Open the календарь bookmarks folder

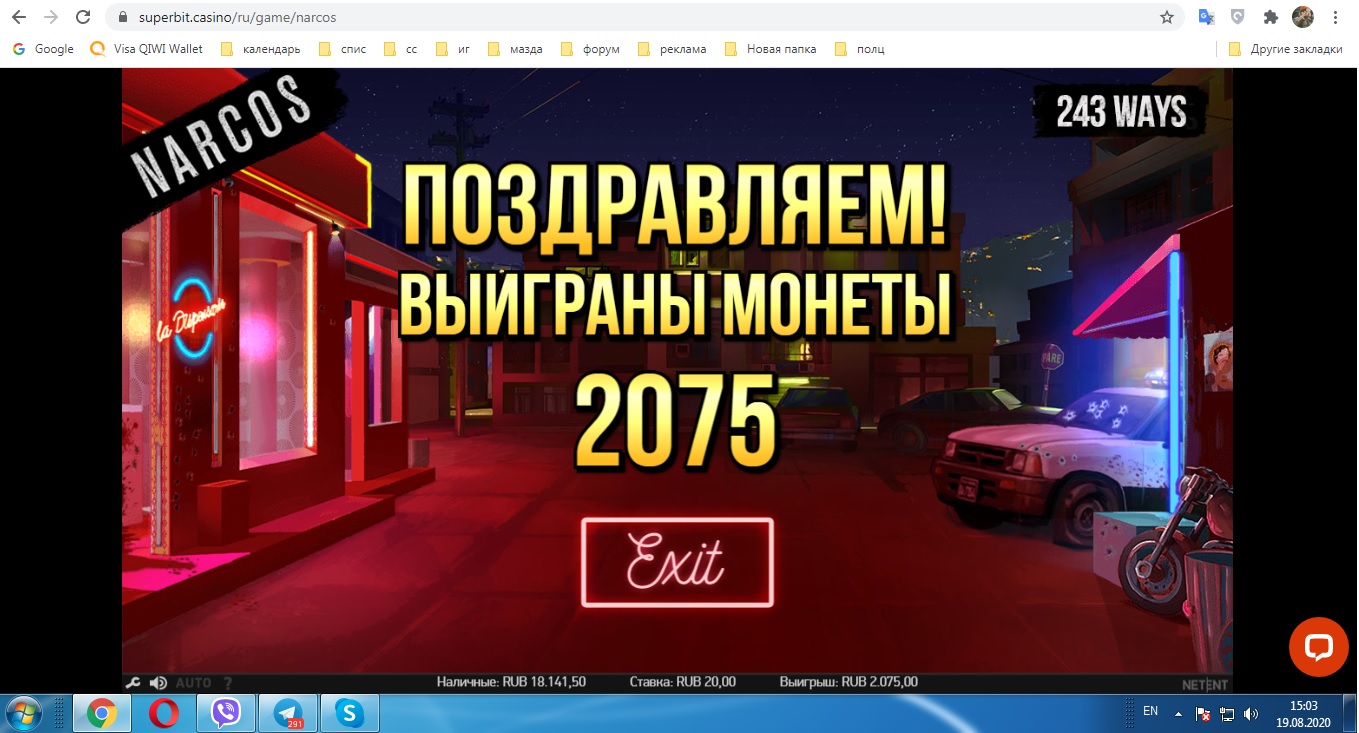point(260,49)
